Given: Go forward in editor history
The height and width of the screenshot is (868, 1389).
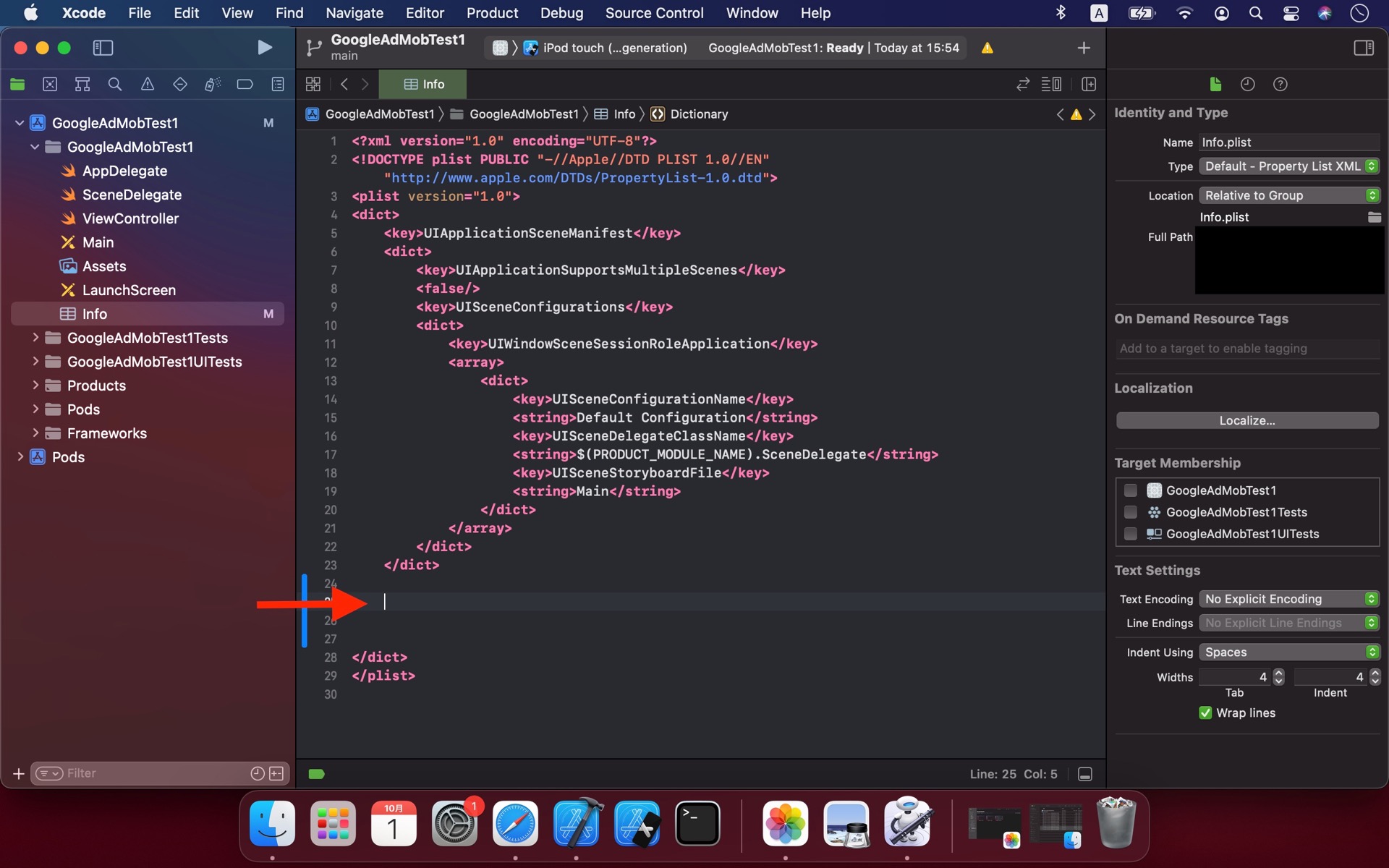Looking at the screenshot, I should (365, 85).
